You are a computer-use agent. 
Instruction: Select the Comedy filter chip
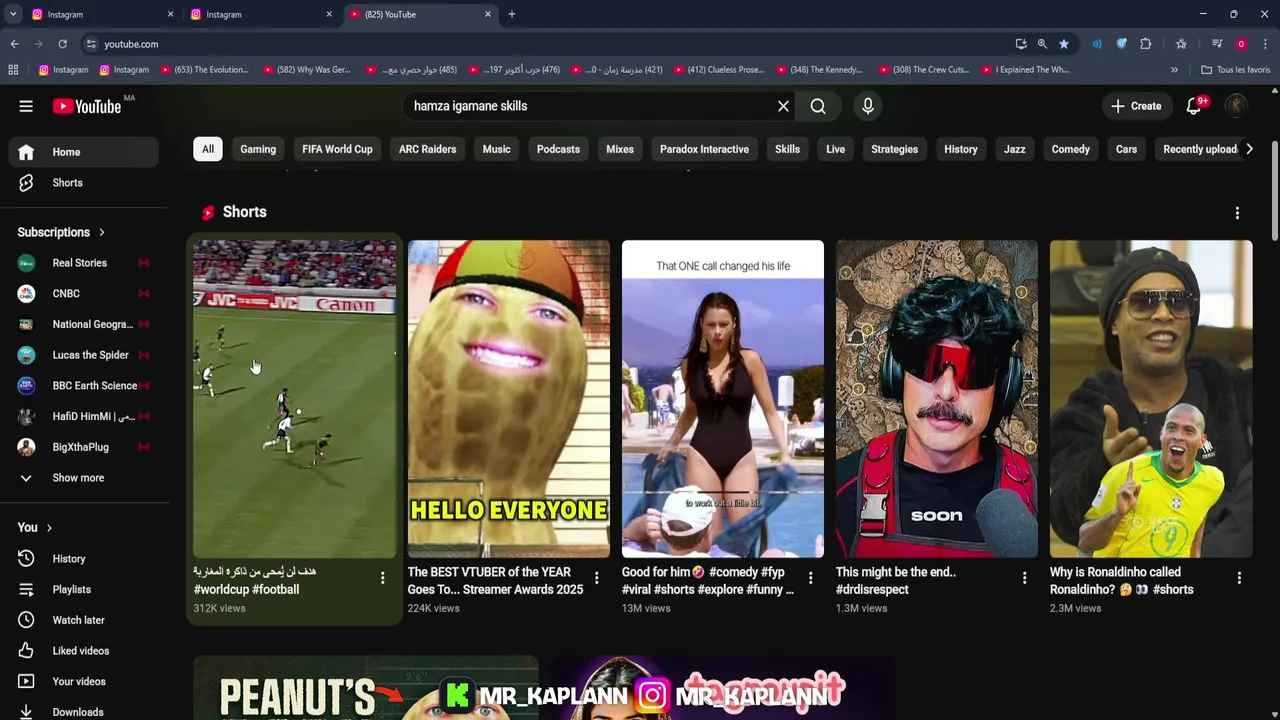coord(1070,149)
